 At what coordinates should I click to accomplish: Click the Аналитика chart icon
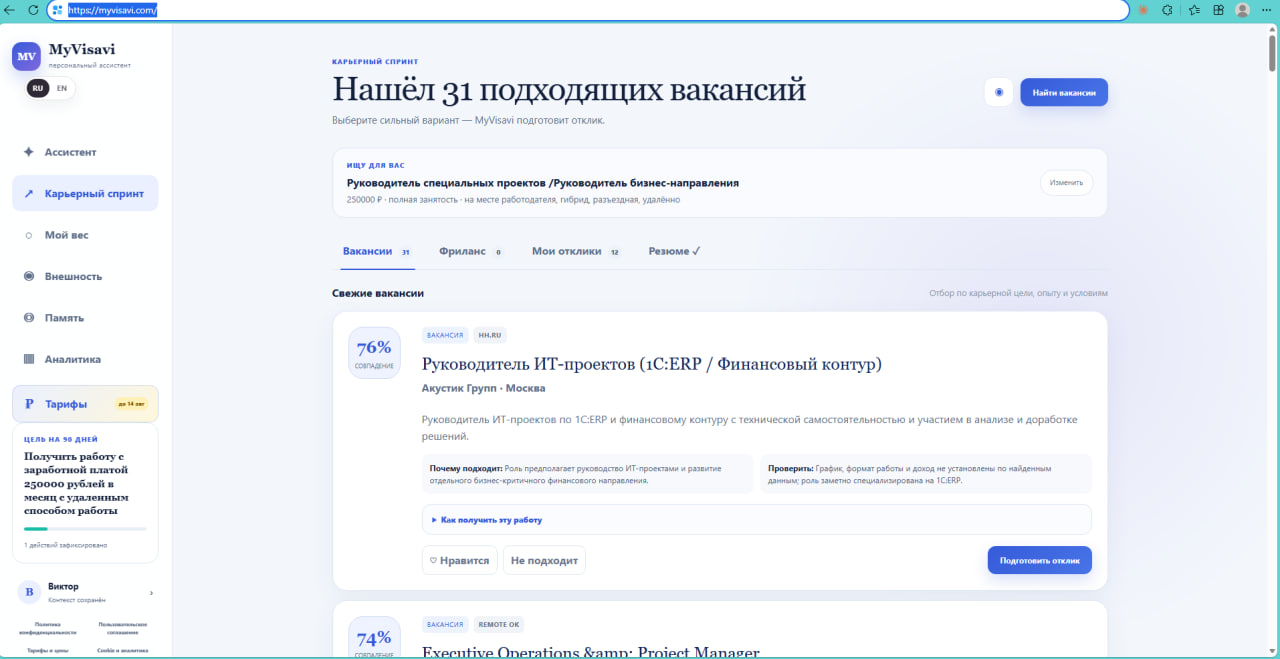tap(29, 359)
